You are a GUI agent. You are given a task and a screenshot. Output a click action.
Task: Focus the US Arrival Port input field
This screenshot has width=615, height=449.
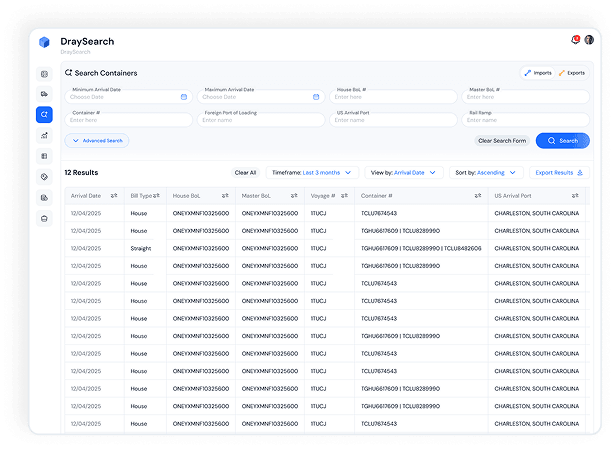point(393,120)
